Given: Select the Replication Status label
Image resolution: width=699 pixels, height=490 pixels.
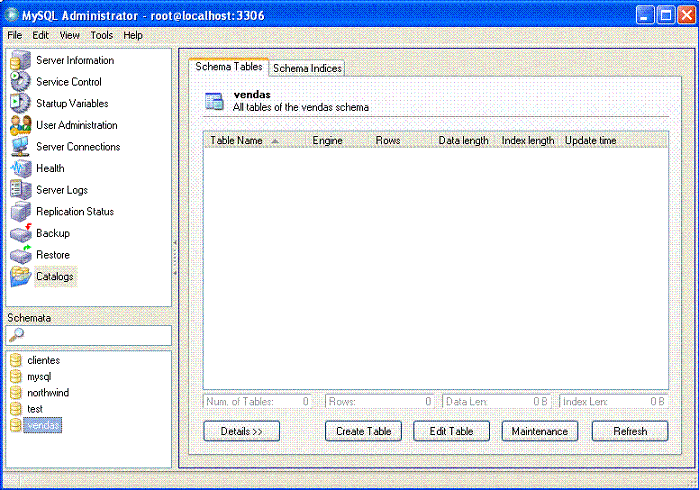Looking at the screenshot, I should click(75, 211).
